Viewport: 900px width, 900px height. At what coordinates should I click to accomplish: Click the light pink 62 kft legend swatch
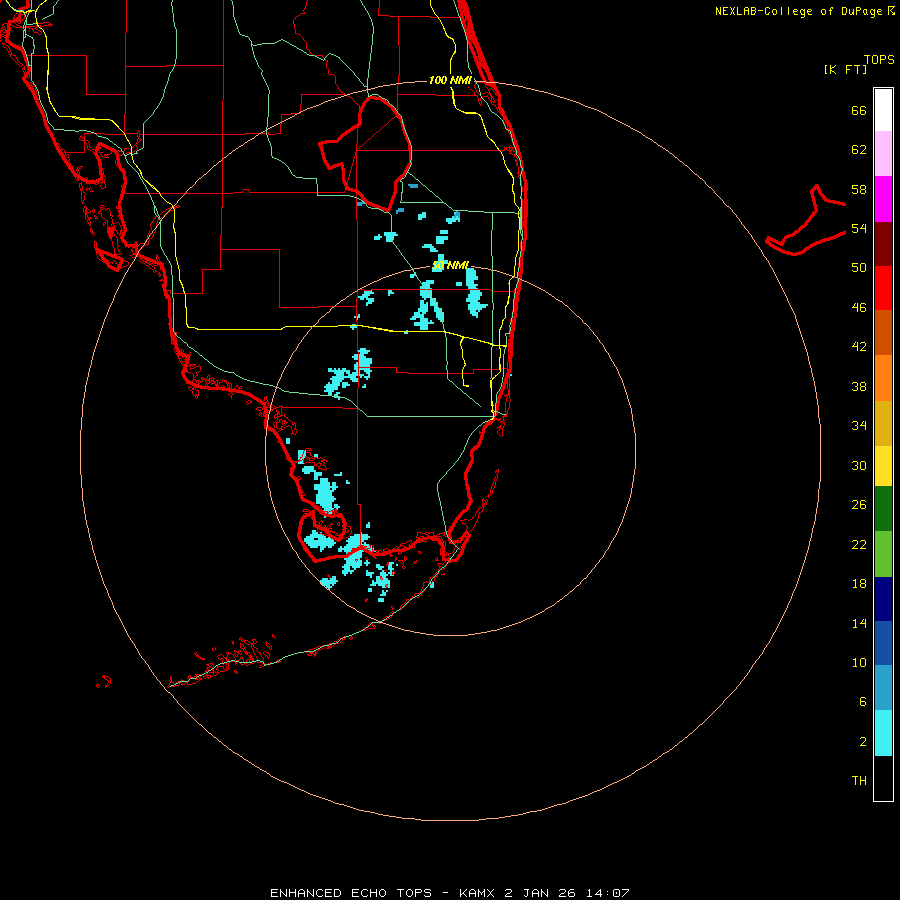[883, 154]
